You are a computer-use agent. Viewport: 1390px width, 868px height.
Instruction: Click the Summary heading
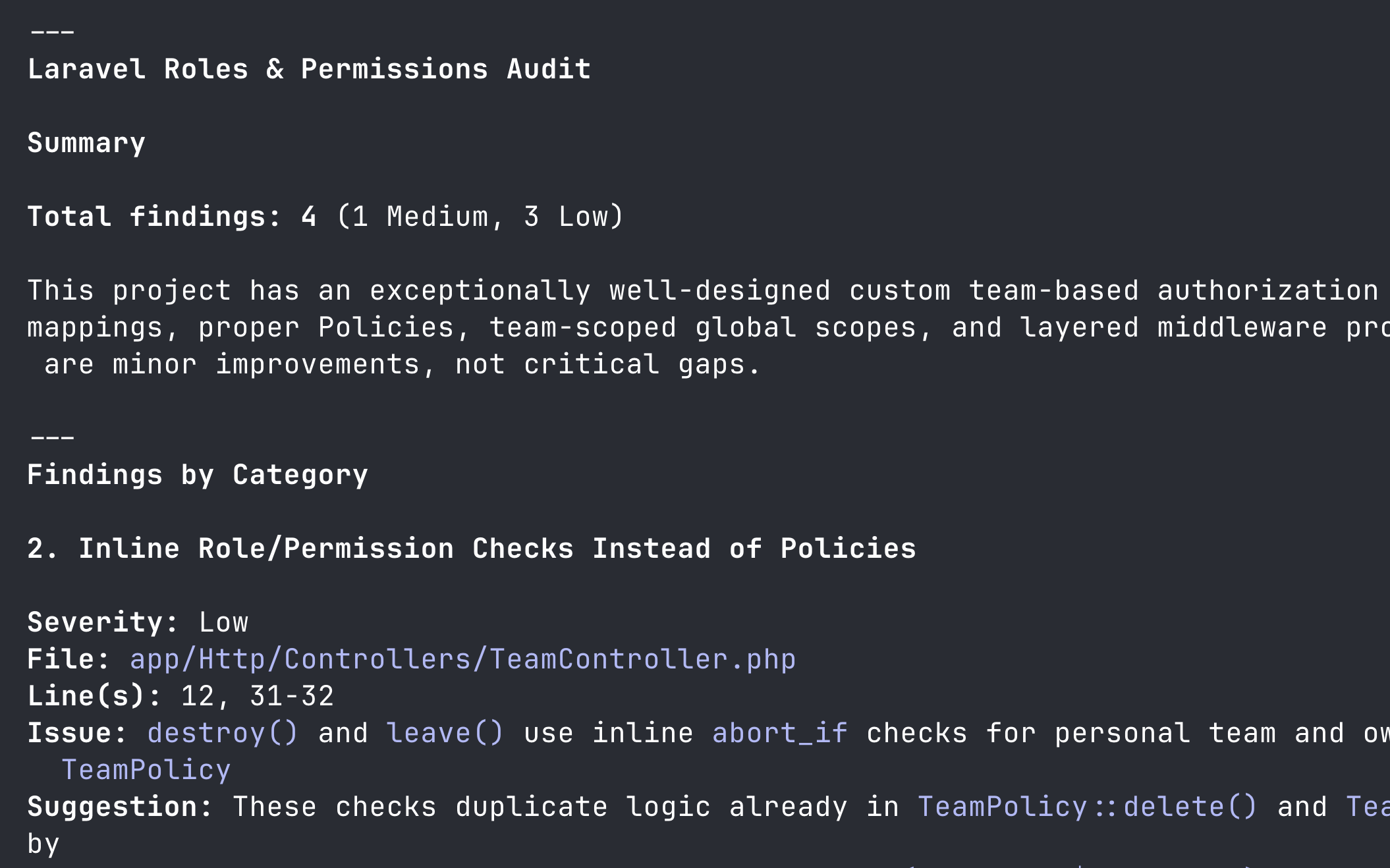coord(86,143)
